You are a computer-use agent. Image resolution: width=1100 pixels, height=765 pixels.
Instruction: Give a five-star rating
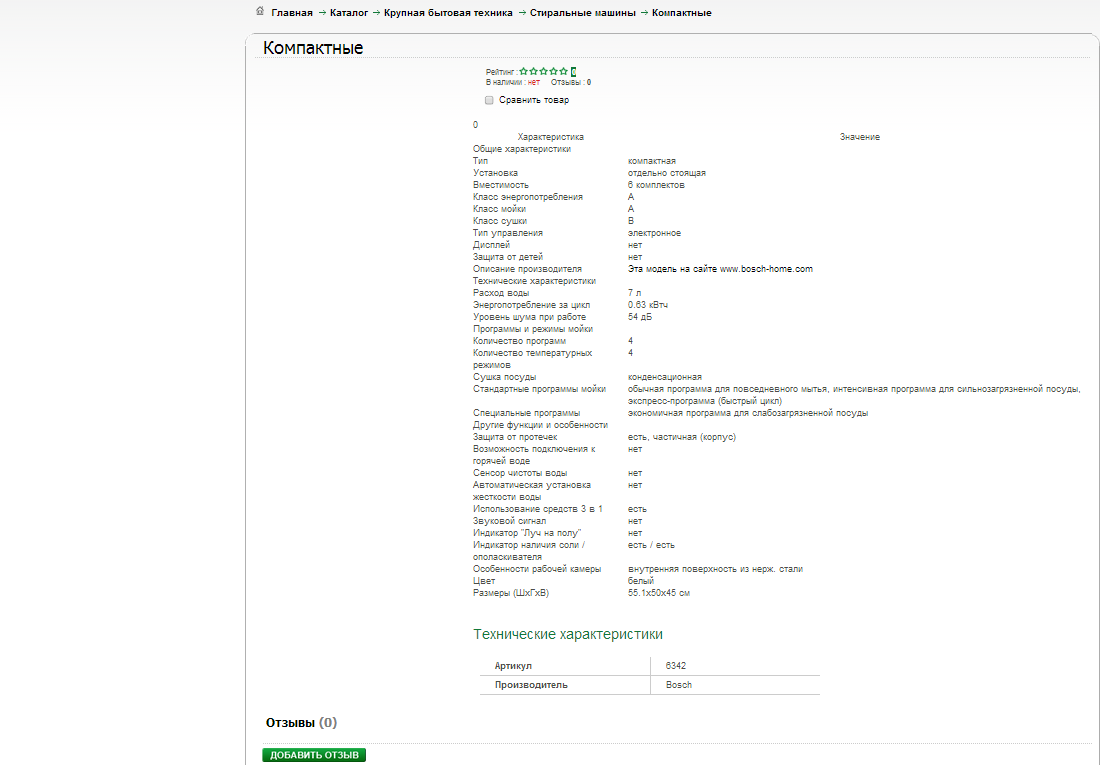click(x=563, y=72)
